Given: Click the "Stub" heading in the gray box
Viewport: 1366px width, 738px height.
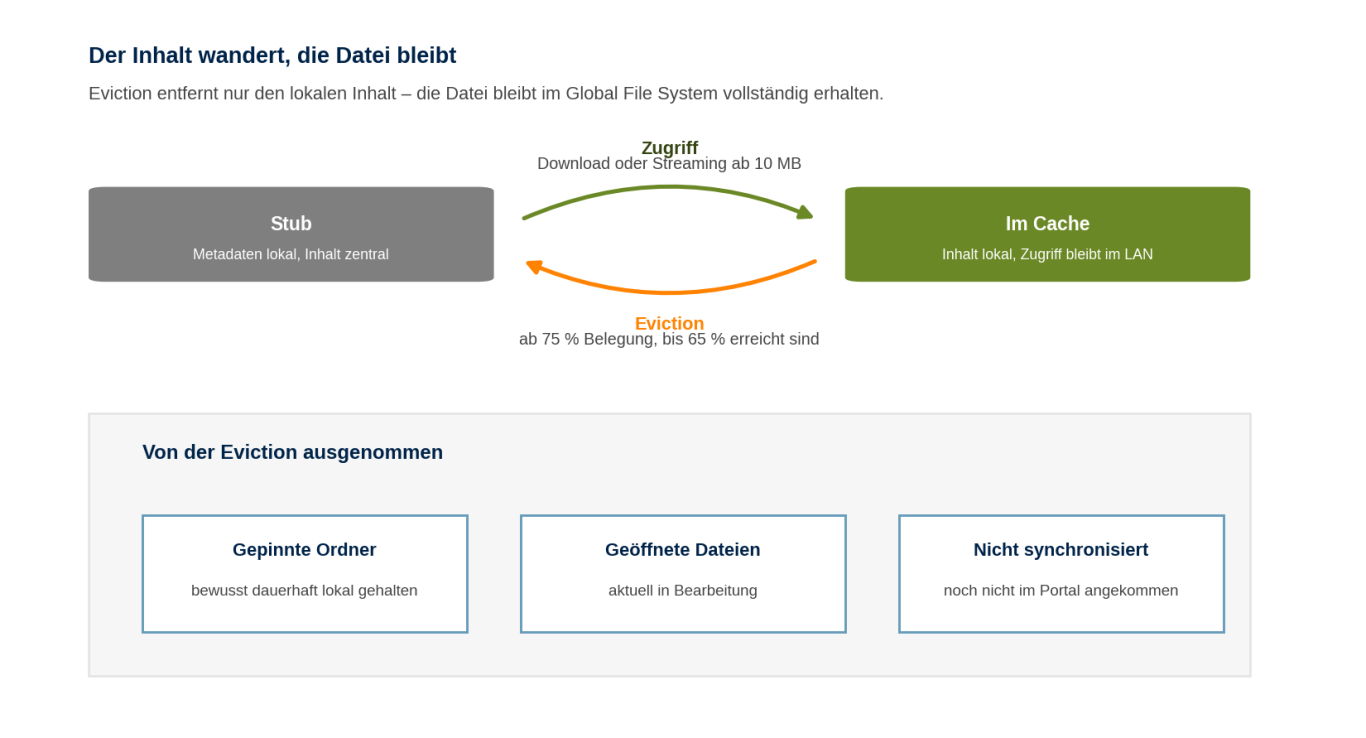Looking at the screenshot, I should click(291, 223).
